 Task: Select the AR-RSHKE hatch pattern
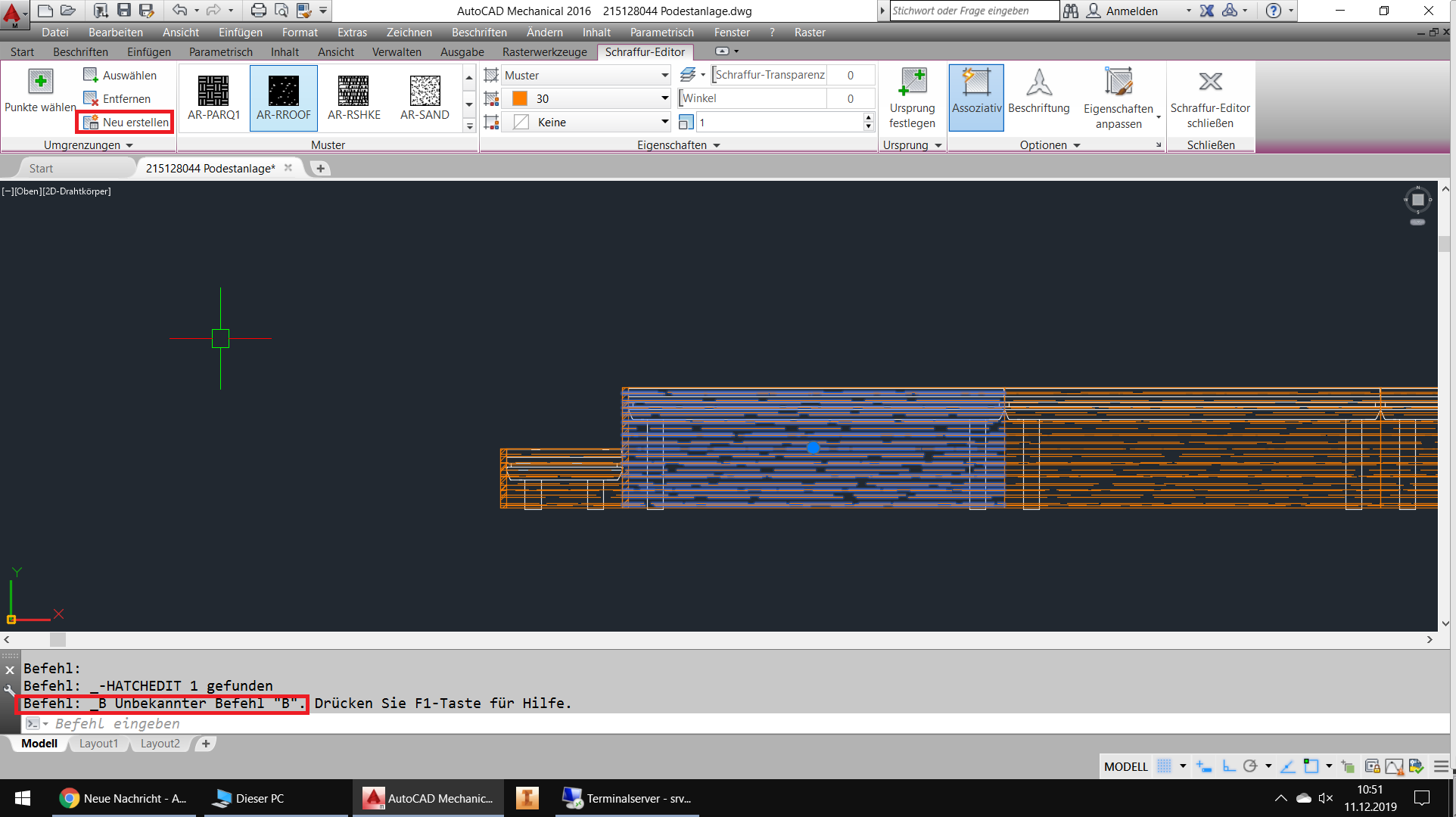pos(353,98)
